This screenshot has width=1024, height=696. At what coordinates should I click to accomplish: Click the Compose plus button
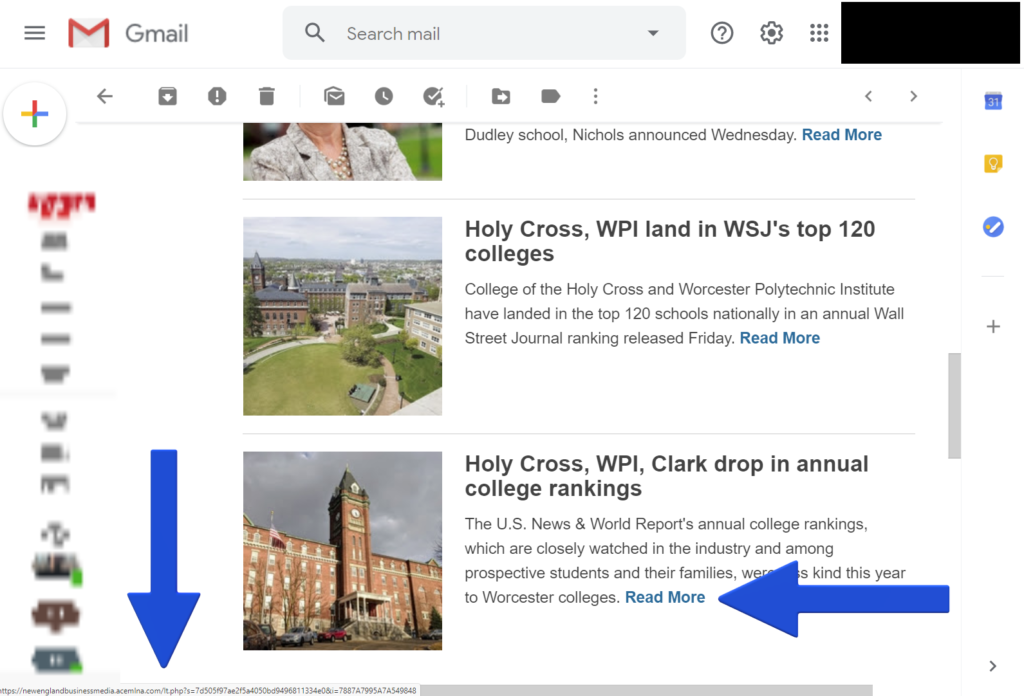(x=35, y=114)
